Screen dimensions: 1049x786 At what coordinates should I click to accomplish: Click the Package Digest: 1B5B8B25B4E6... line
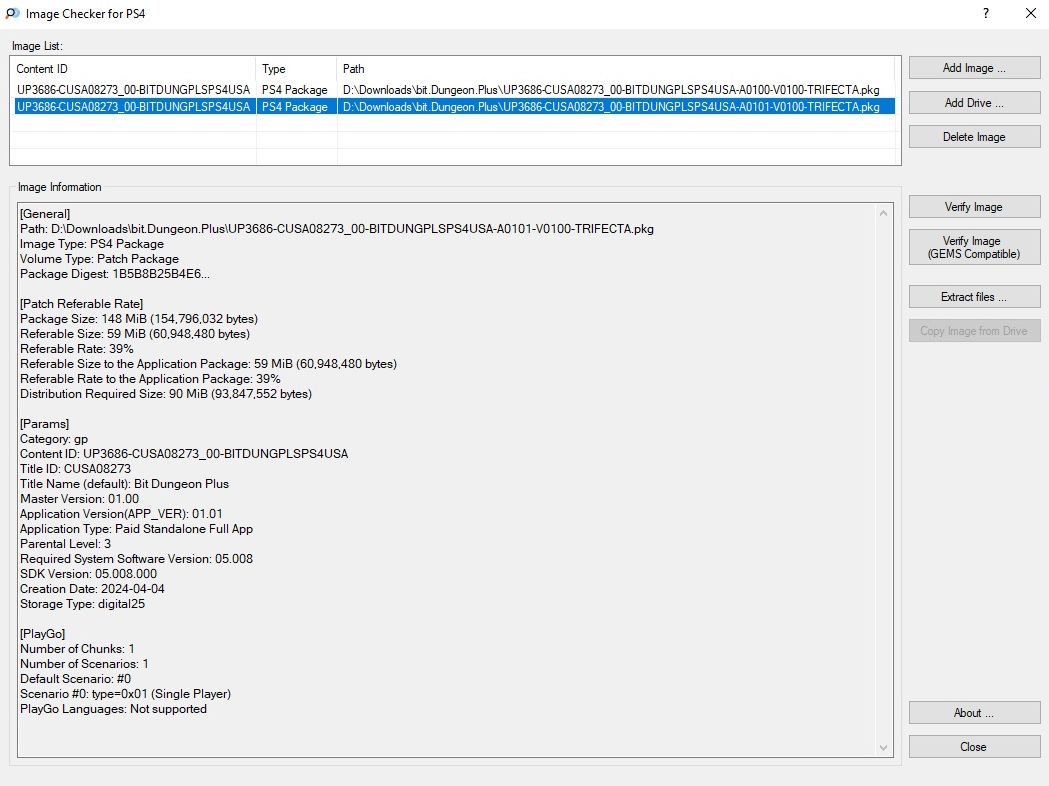114,274
